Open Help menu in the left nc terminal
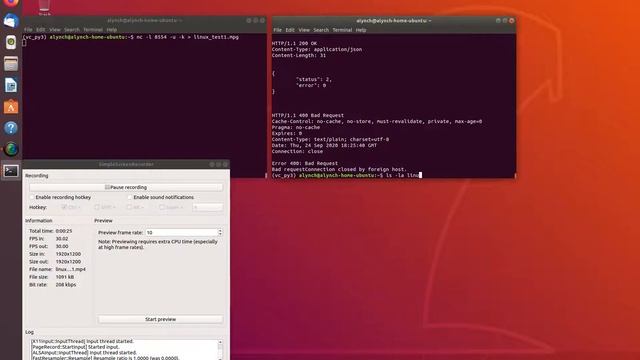640x360 pixels. 112,30
